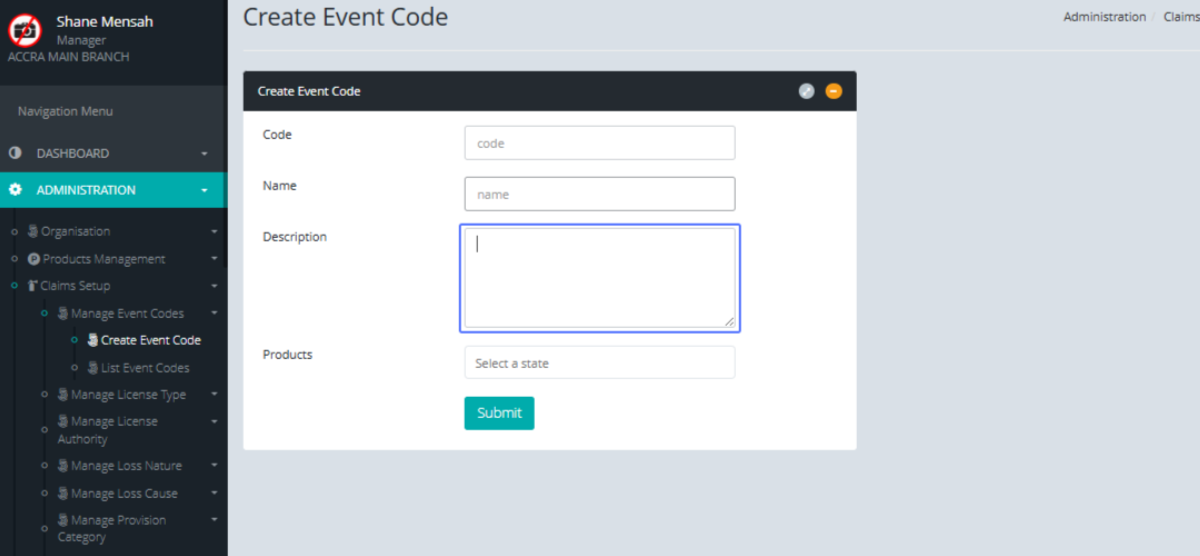1200x556 pixels.
Task: Expand the Manage License Type submenu arrow
Action: (x=214, y=395)
